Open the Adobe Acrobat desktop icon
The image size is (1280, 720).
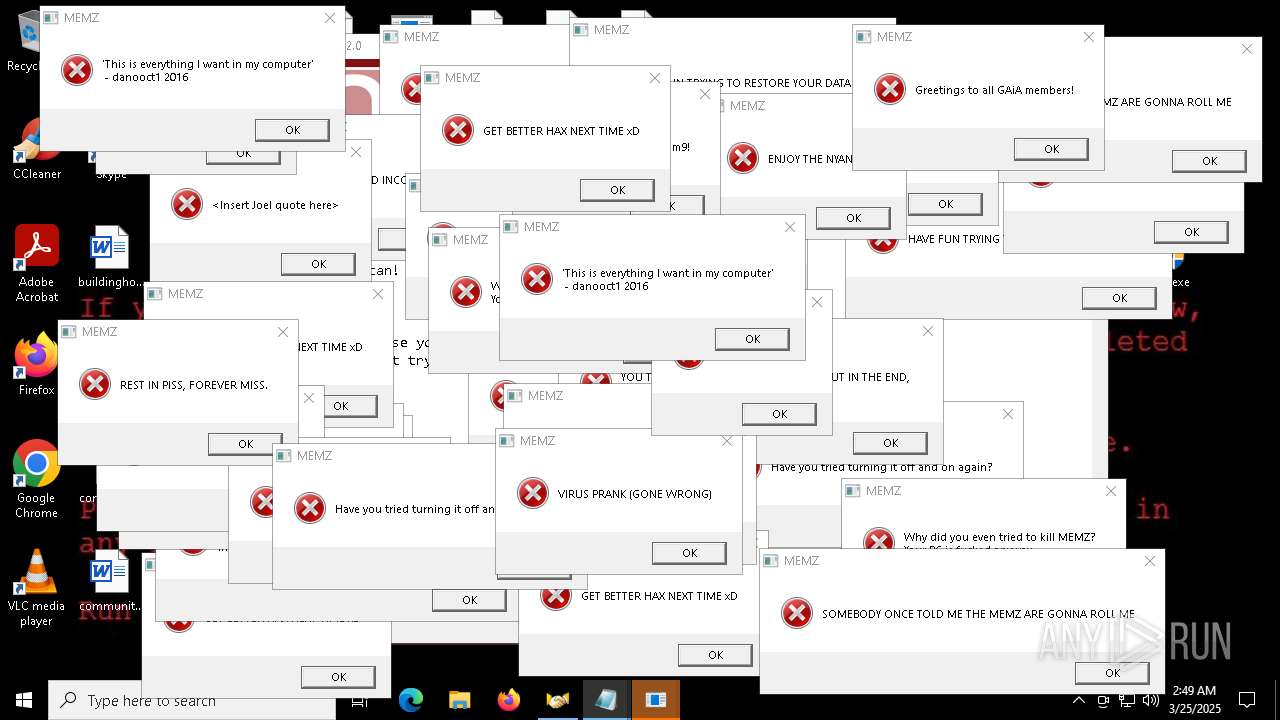(x=37, y=262)
